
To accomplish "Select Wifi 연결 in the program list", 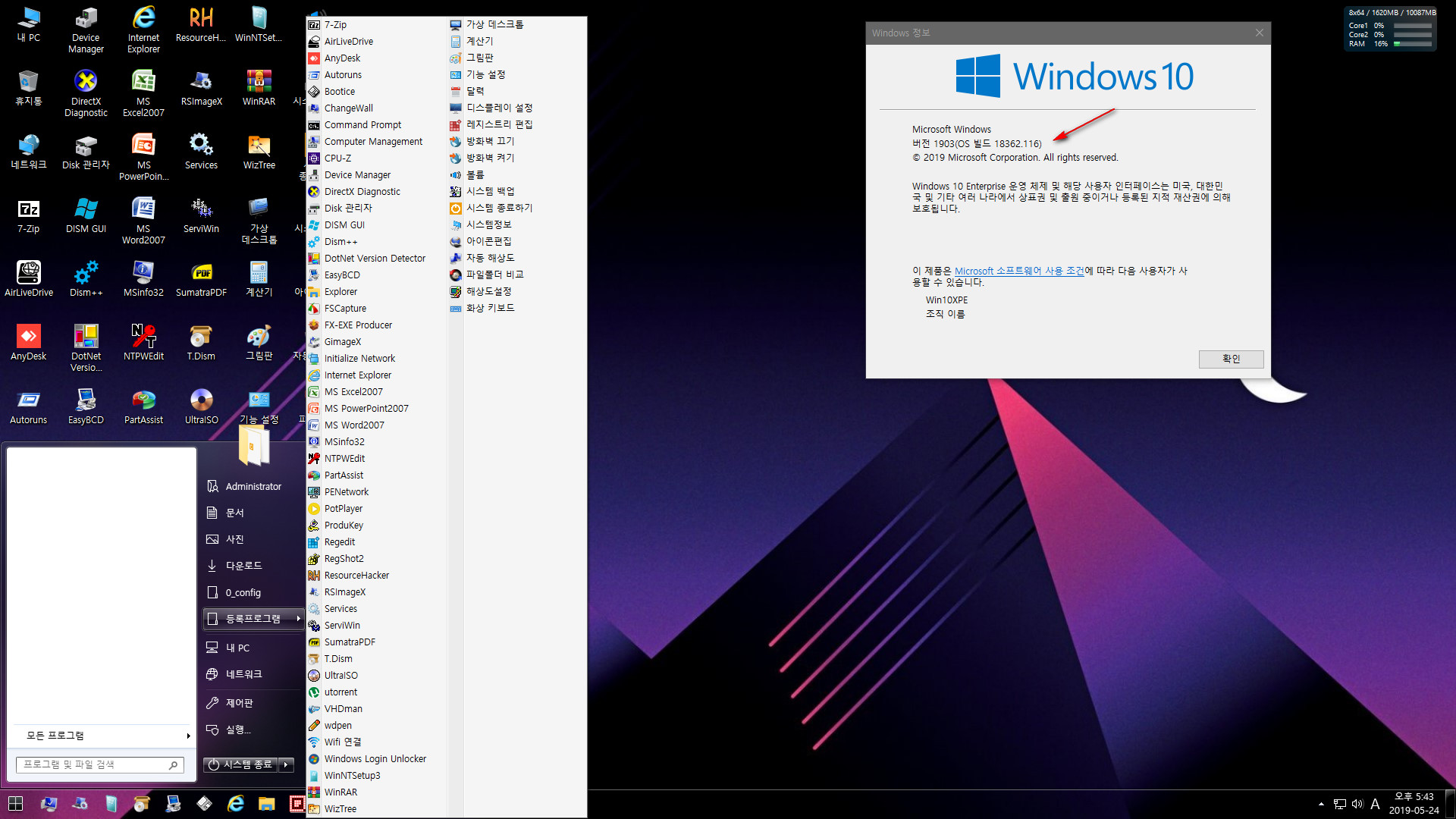I will [376, 742].
